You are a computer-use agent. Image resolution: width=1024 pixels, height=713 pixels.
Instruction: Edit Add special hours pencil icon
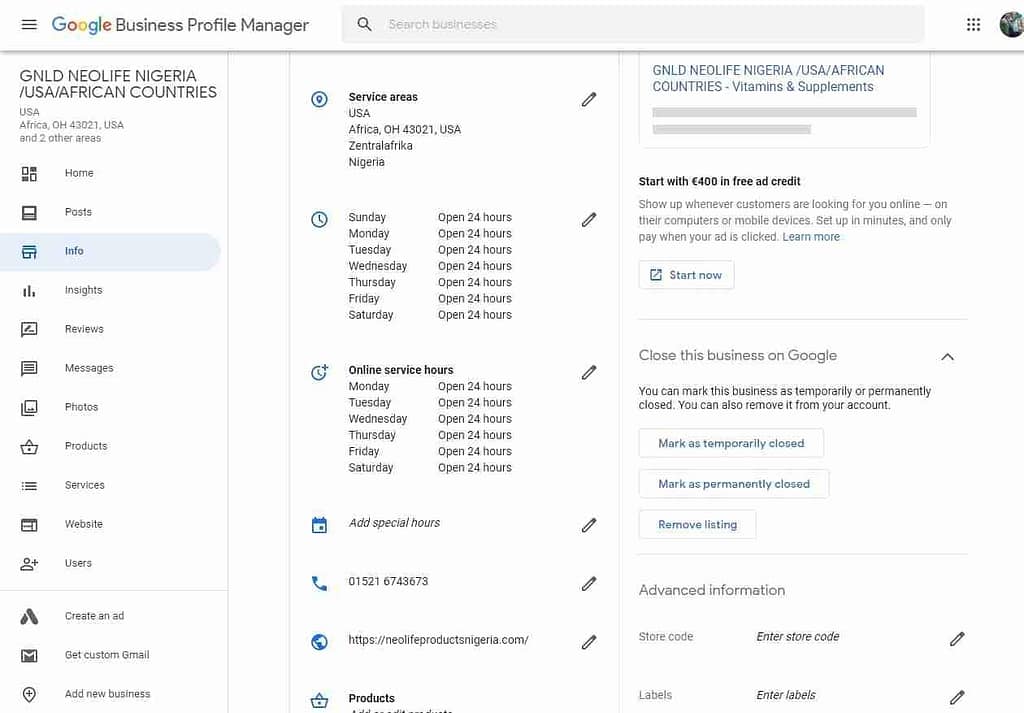point(589,525)
